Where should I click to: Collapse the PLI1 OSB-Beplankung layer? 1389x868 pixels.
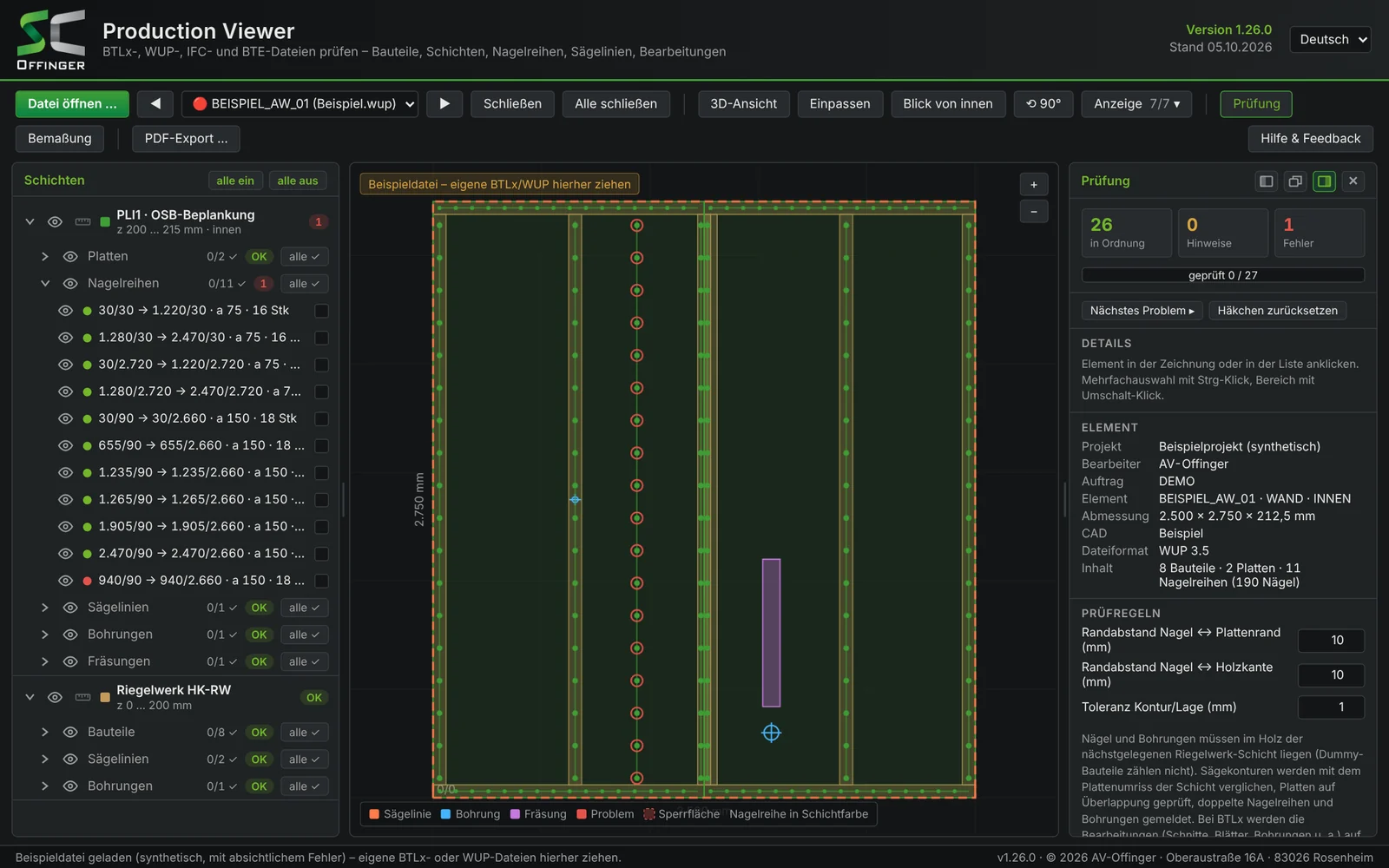click(x=30, y=222)
